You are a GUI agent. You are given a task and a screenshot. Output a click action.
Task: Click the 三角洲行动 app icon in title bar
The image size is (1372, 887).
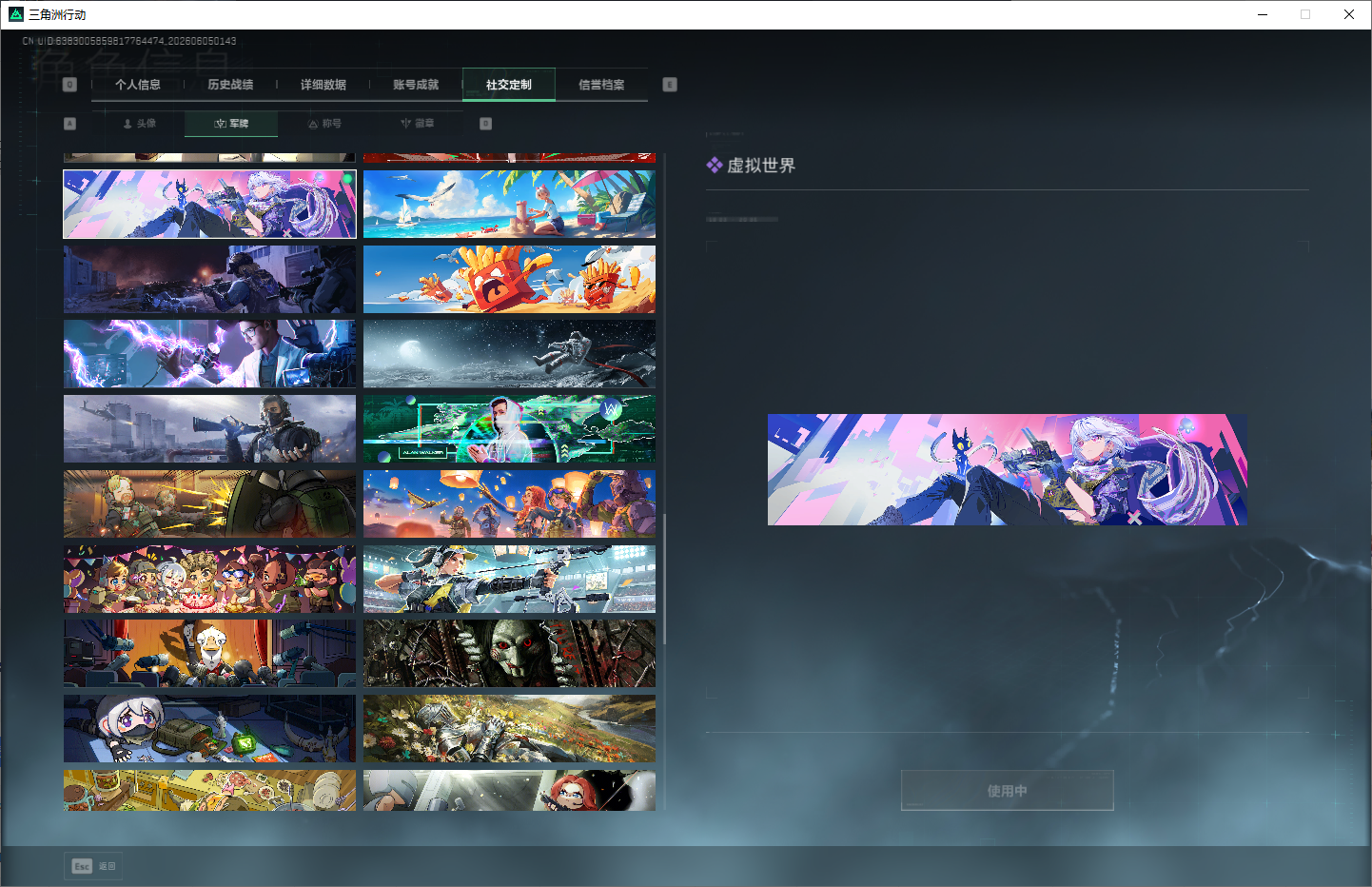click(16, 14)
